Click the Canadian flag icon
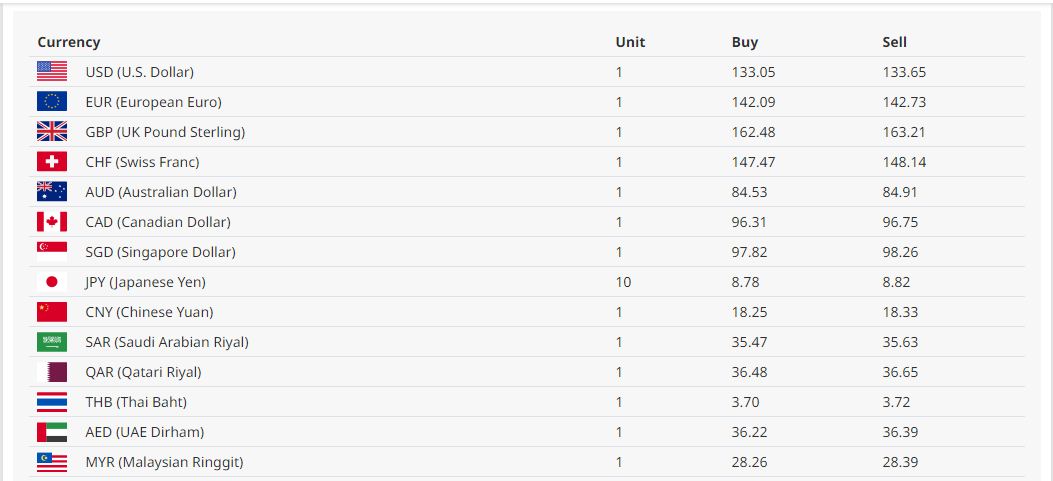Viewport: 1053px width, 481px height. pos(52,222)
